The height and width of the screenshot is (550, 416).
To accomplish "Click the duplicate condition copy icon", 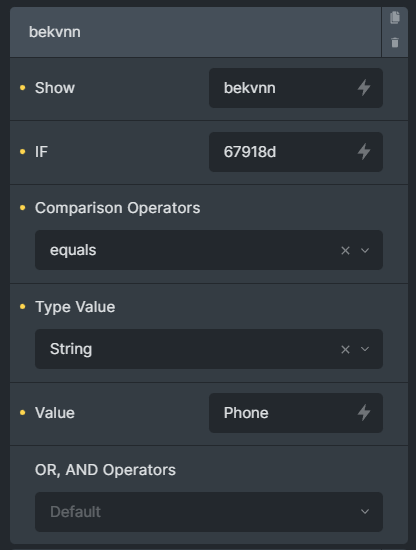I will [x=395, y=18].
